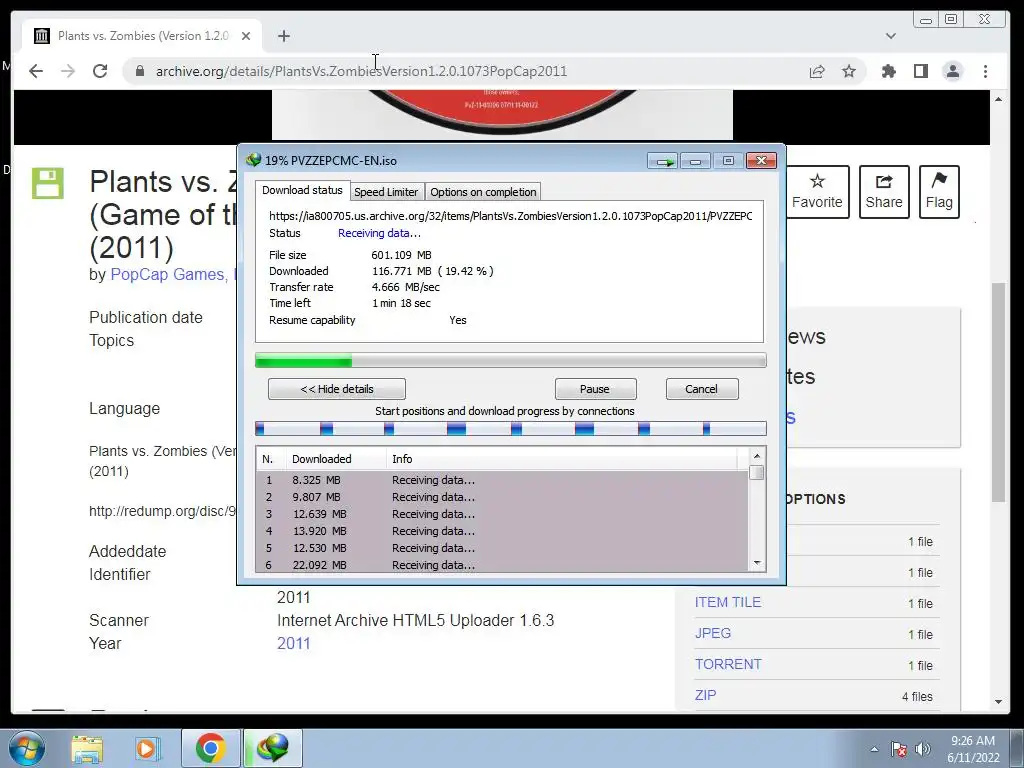This screenshot has width=1024, height=768.
Task: Select the Plants vs. Zombies browser tab
Action: click(x=143, y=36)
